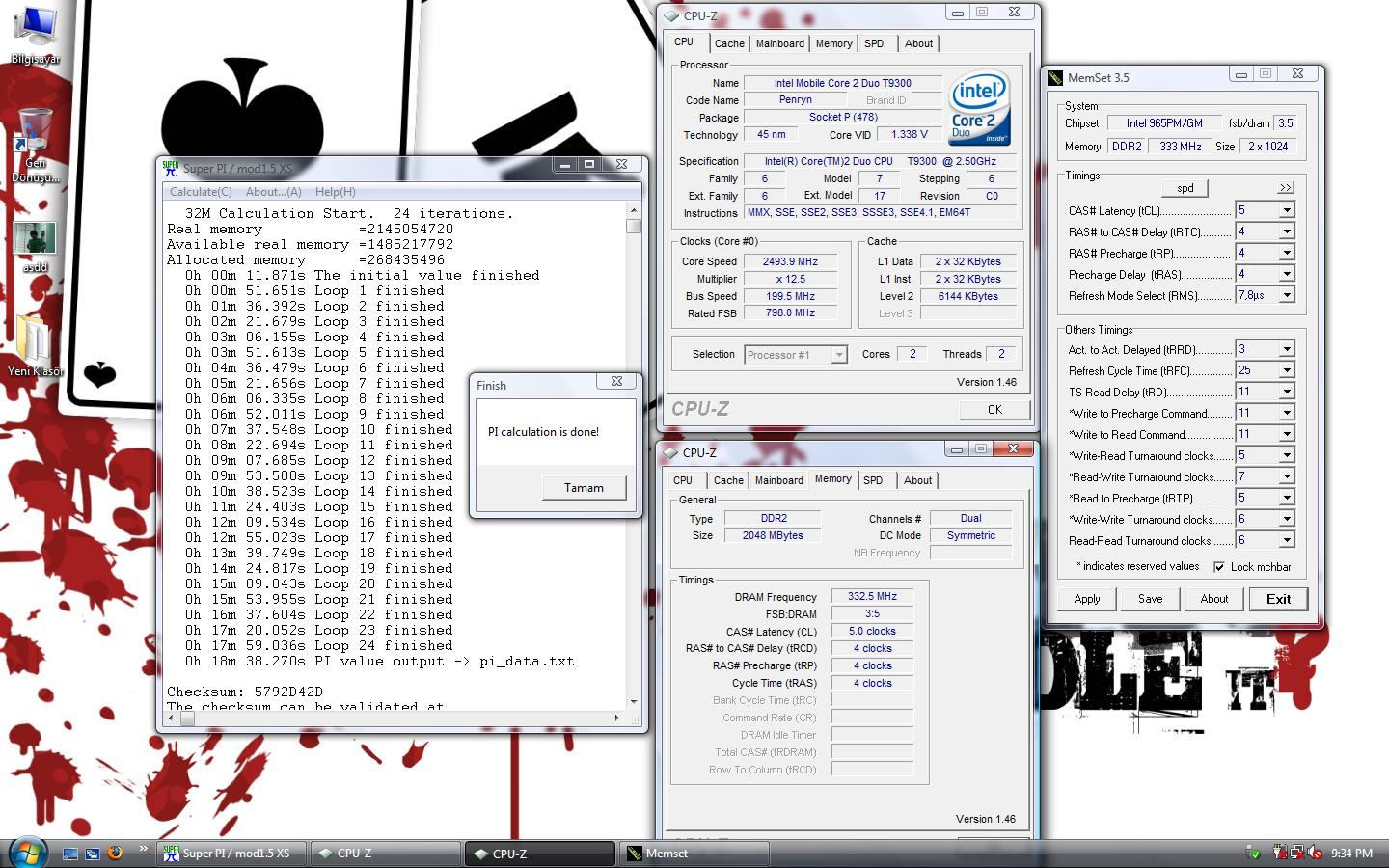The image size is (1389, 868).
Task: Close the Finish dialog with X
Action: 616,381
